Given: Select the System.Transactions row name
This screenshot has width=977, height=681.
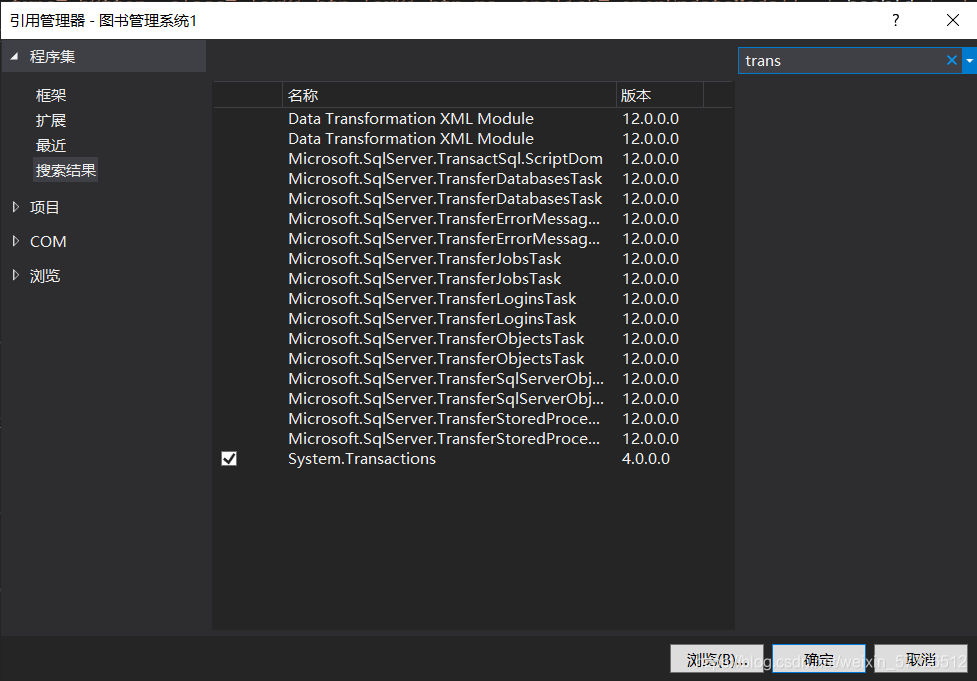Looking at the screenshot, I should (x=361, y=459).
